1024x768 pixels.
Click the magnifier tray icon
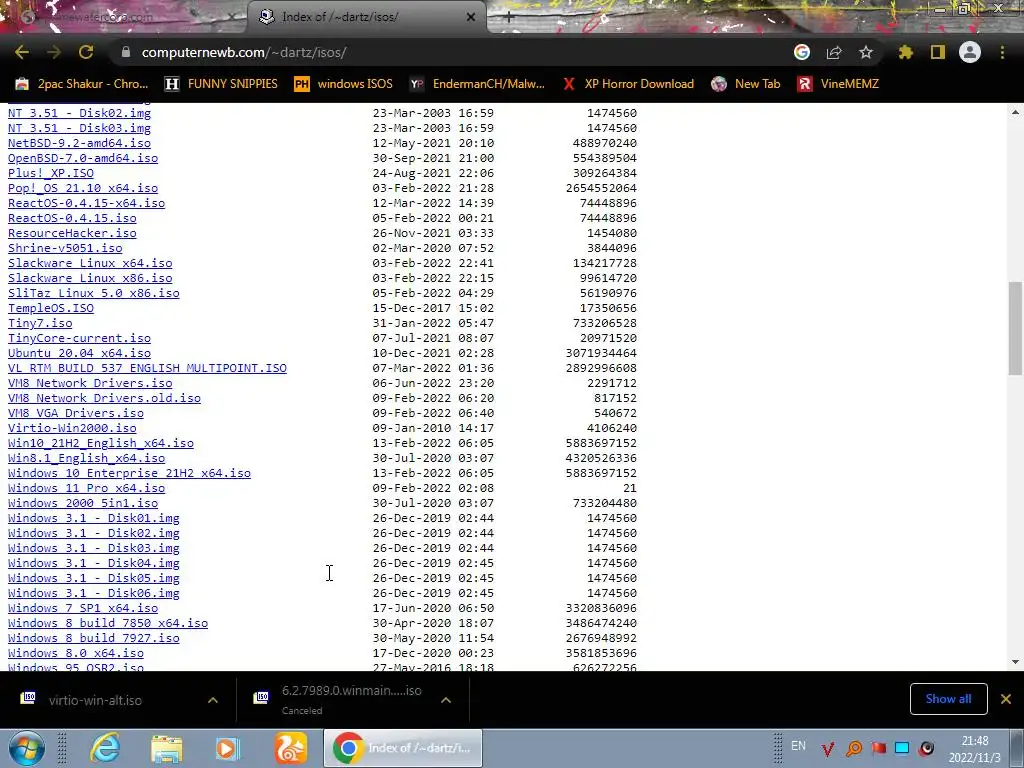point(854,748)
